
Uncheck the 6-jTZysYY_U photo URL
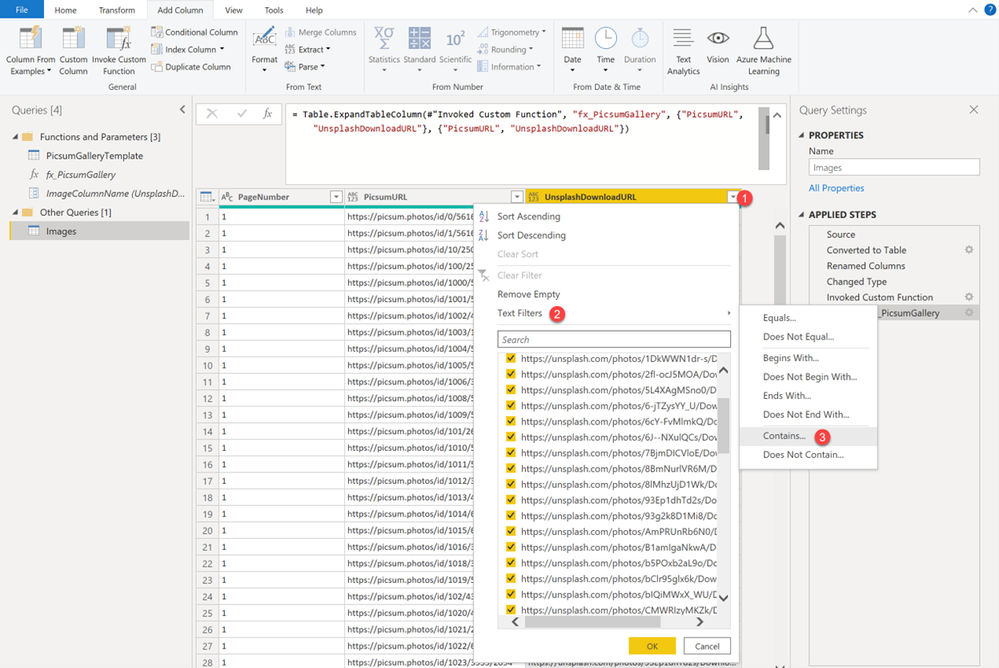(x=510, y=405)
